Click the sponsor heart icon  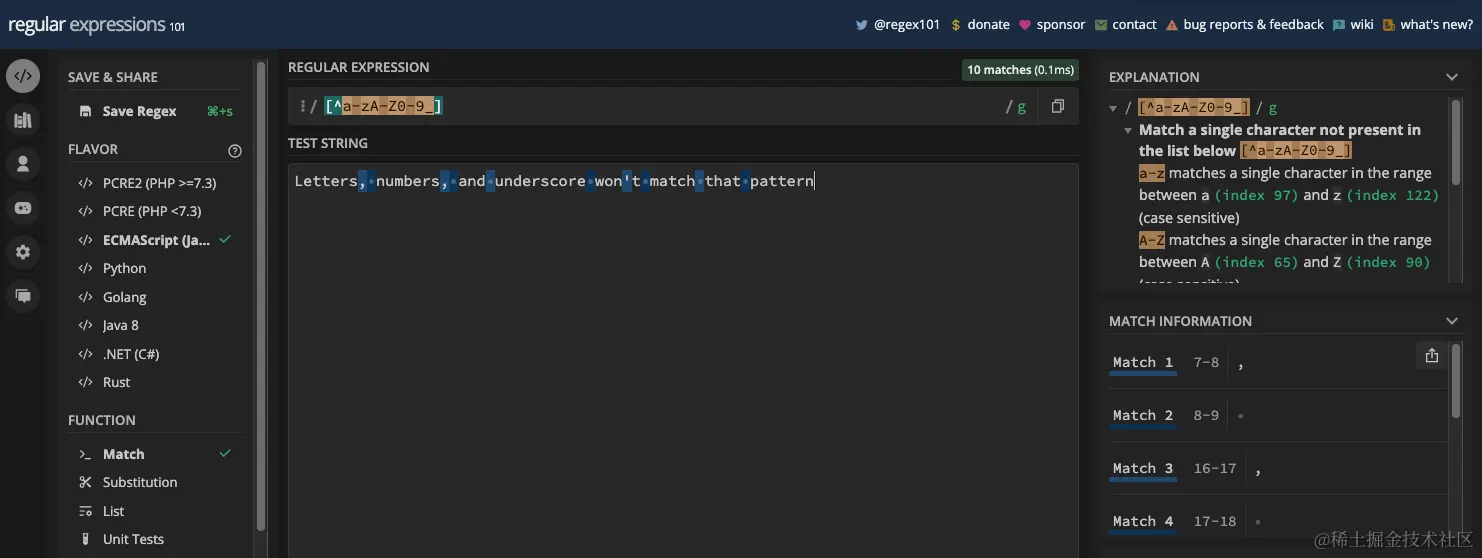click(x=1025, y=25)
